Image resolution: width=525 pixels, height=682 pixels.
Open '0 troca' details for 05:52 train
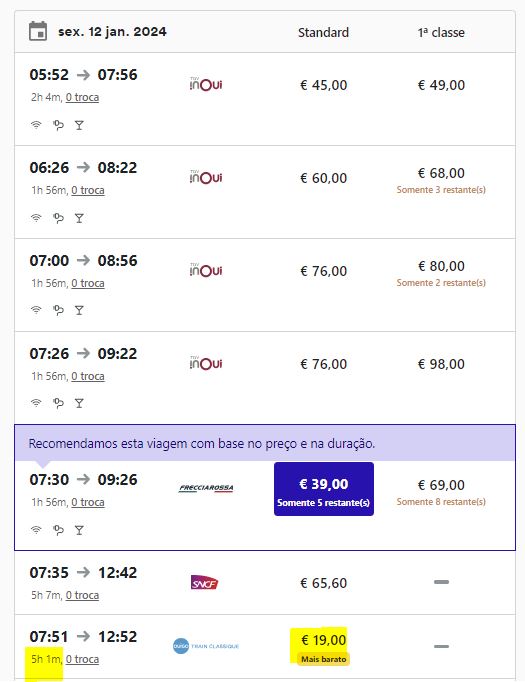(82, 97)
